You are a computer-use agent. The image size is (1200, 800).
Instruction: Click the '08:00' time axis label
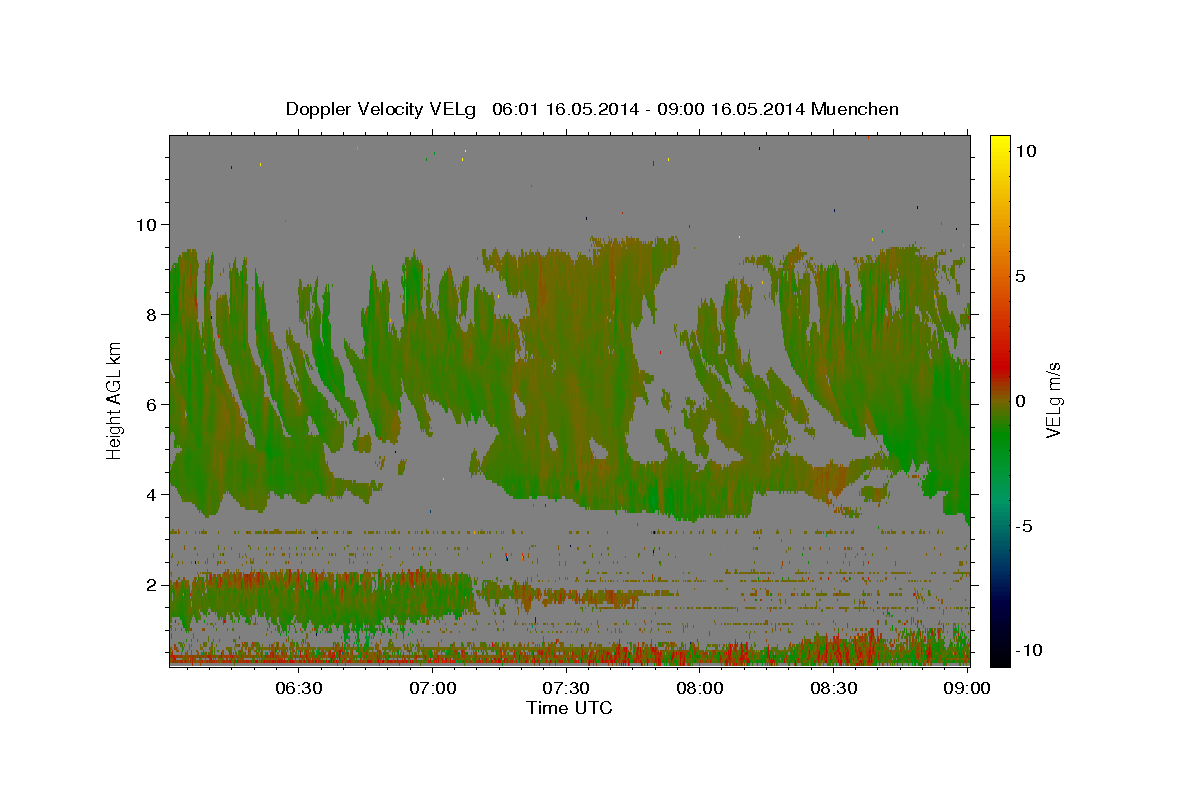coord(700,688)
